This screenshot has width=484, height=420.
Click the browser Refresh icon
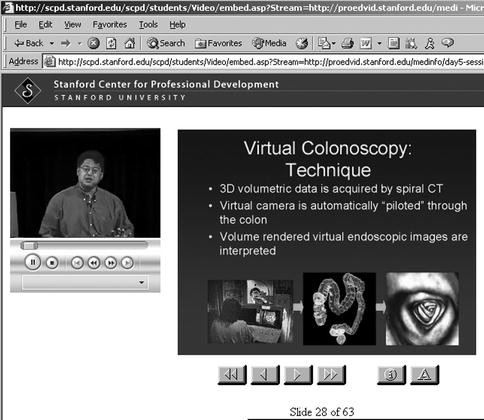coord(111,43)
